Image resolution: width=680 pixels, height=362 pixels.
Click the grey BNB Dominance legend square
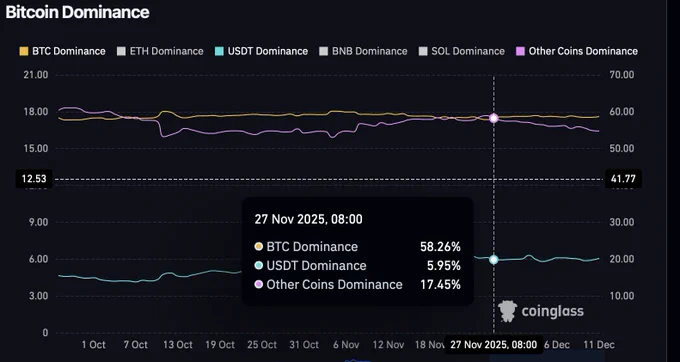(x=324, y=51)
